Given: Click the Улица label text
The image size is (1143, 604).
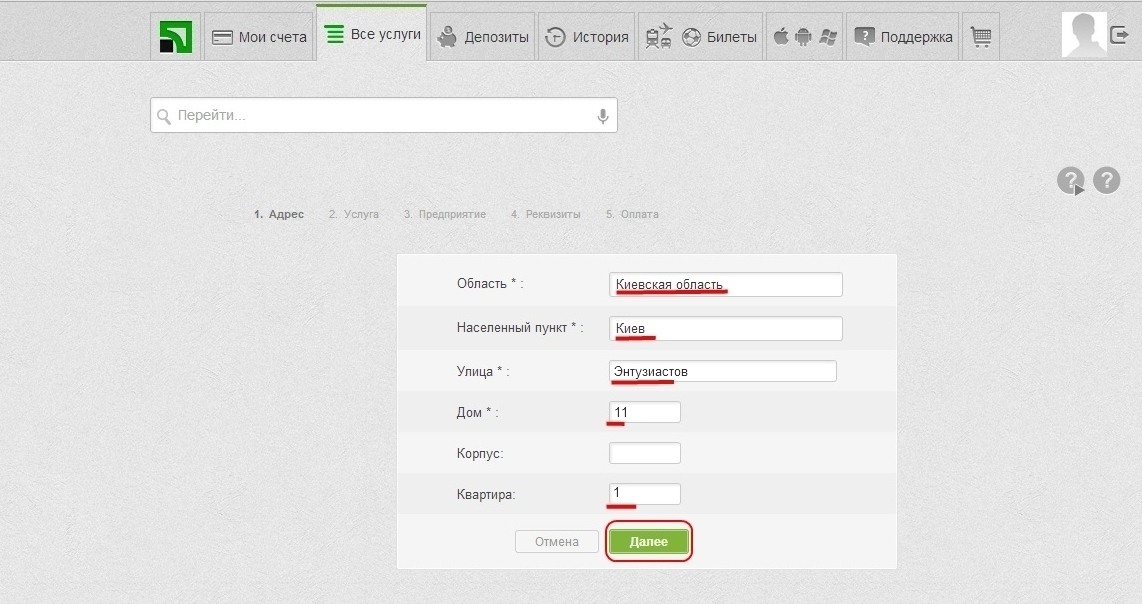Looking at the screenshot, I should 483,372.
